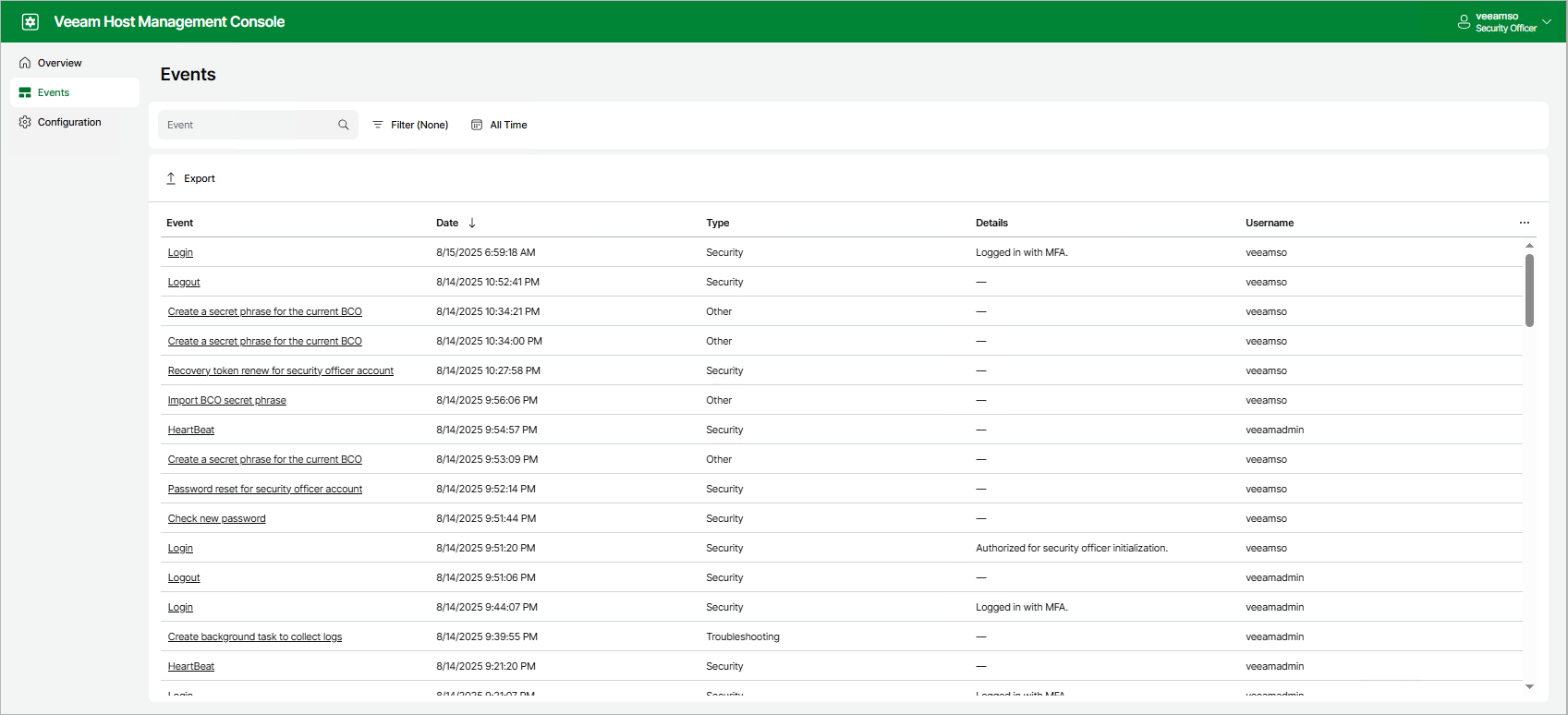This screenshot has width=1568, height=715.
Task: Open Password reset for security officer account event
Action: pyautogui.click(x=265, y=489)
